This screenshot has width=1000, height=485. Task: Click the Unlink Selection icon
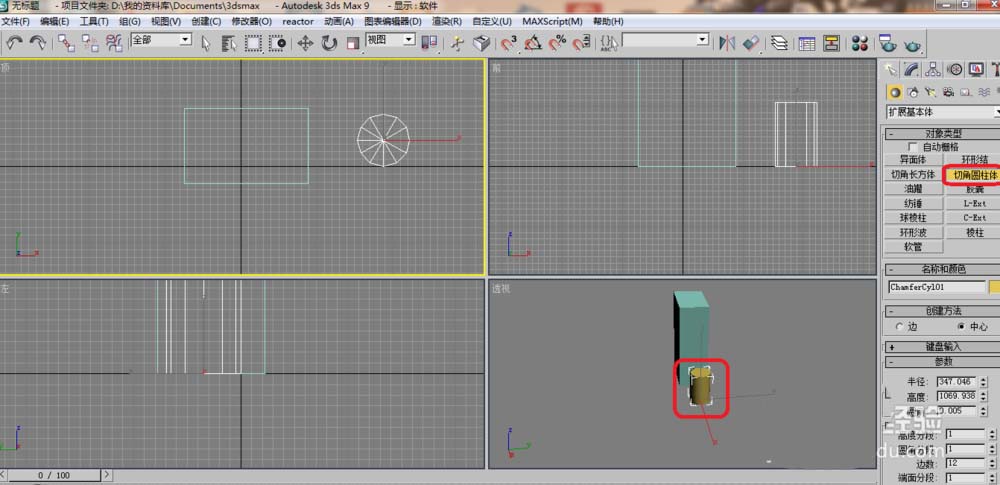click(x=90, y=43)
